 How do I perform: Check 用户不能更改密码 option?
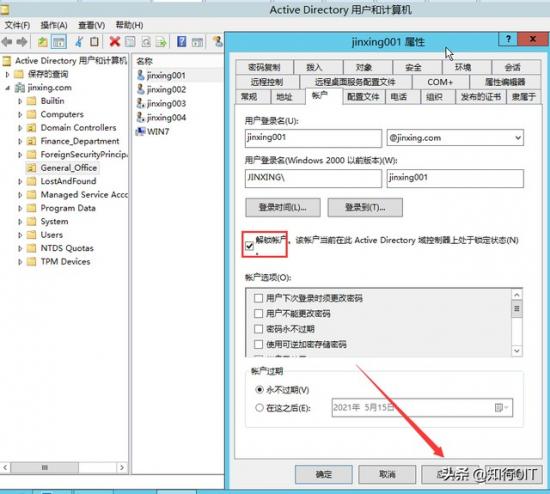258,313
